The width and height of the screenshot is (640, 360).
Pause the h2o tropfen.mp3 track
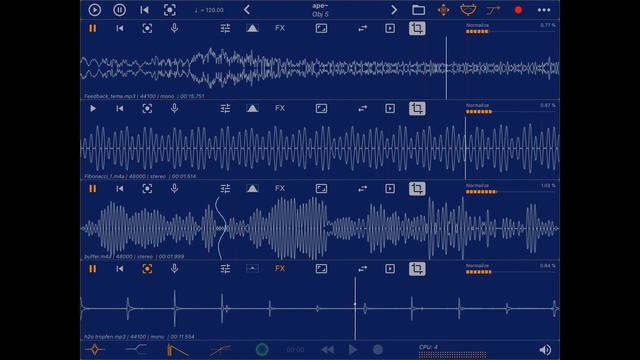[93, 269]
